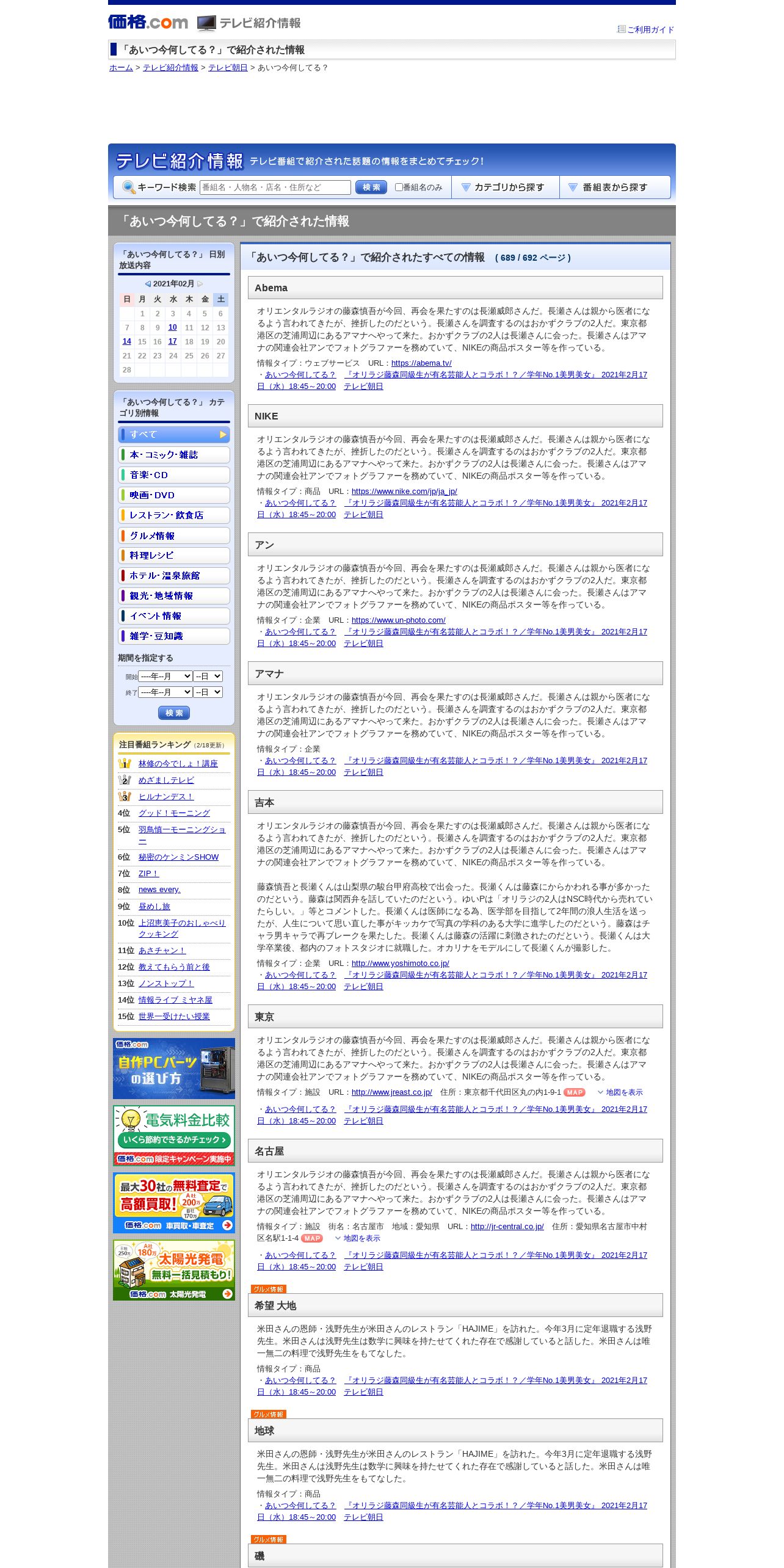Click the period 検索 button
The image size is (784, 1568).
174,713
